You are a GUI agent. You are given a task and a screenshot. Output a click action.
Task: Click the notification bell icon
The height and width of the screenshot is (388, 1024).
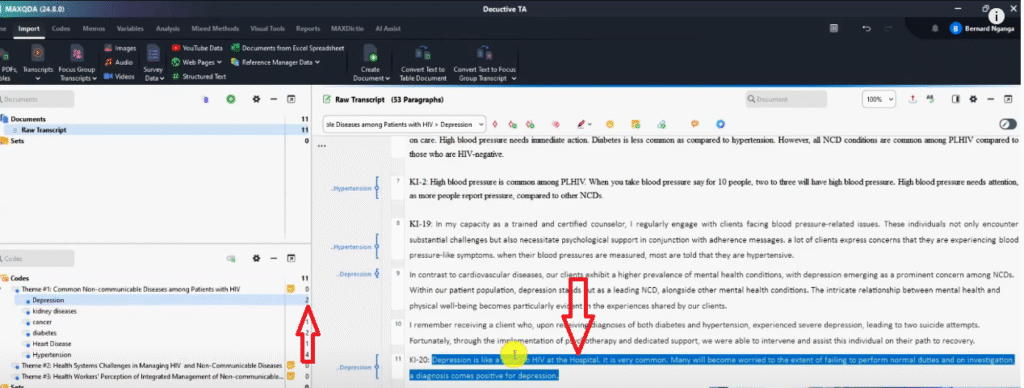coord(935,28)
